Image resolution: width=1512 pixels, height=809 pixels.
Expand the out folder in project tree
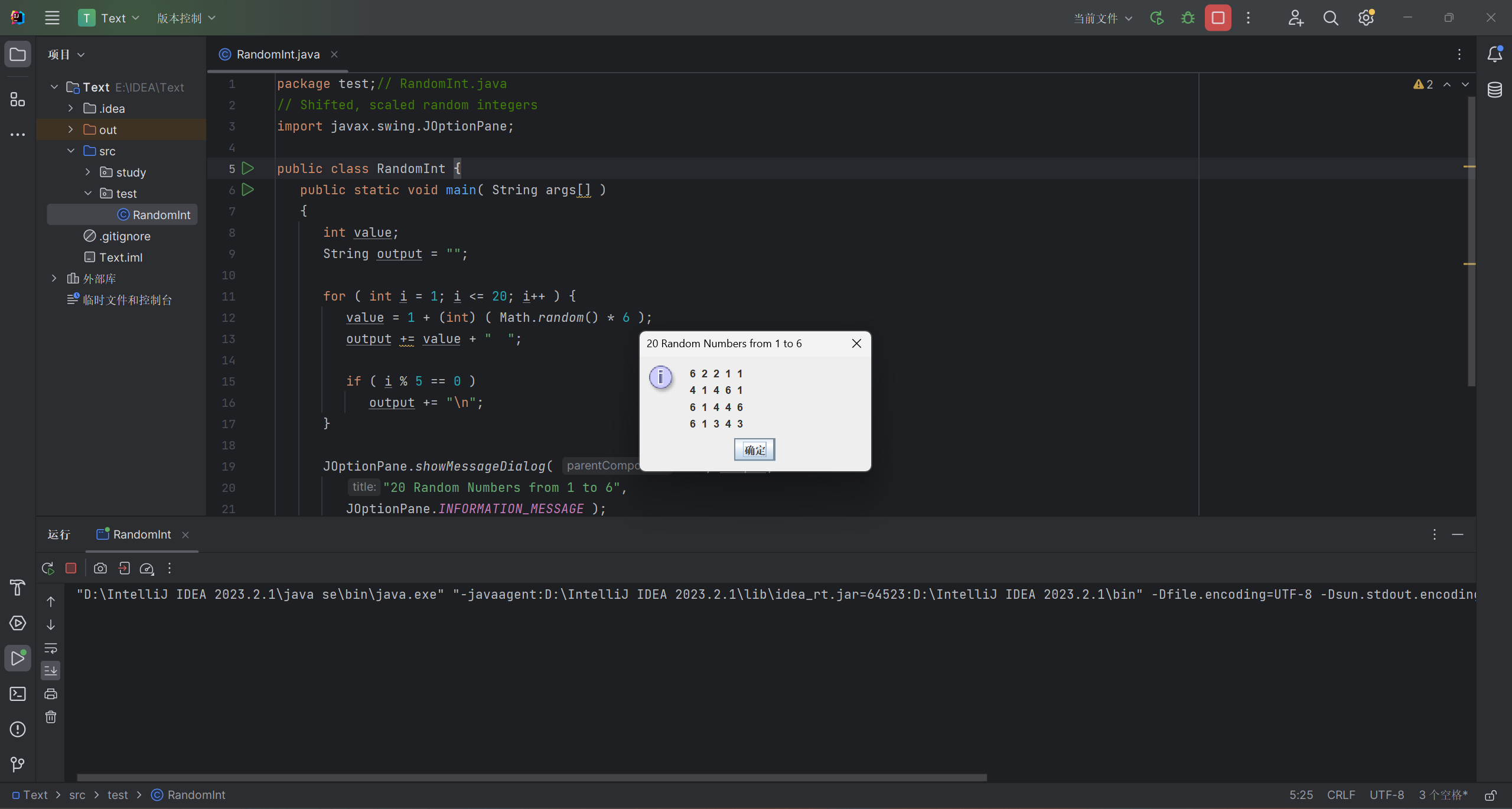[x=71, y=130]
